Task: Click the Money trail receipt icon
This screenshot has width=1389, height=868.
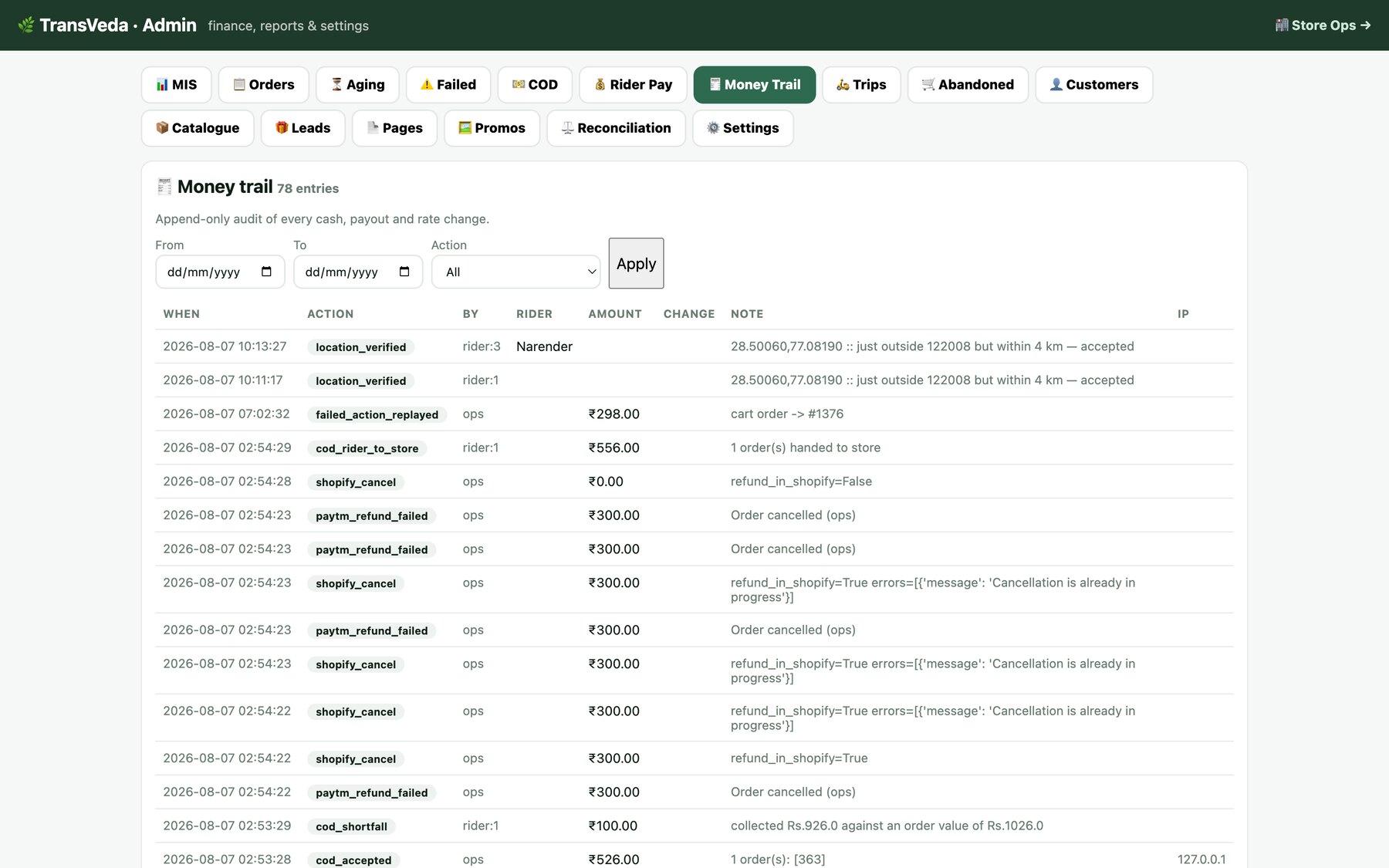Action: click(x=164, y=187)
